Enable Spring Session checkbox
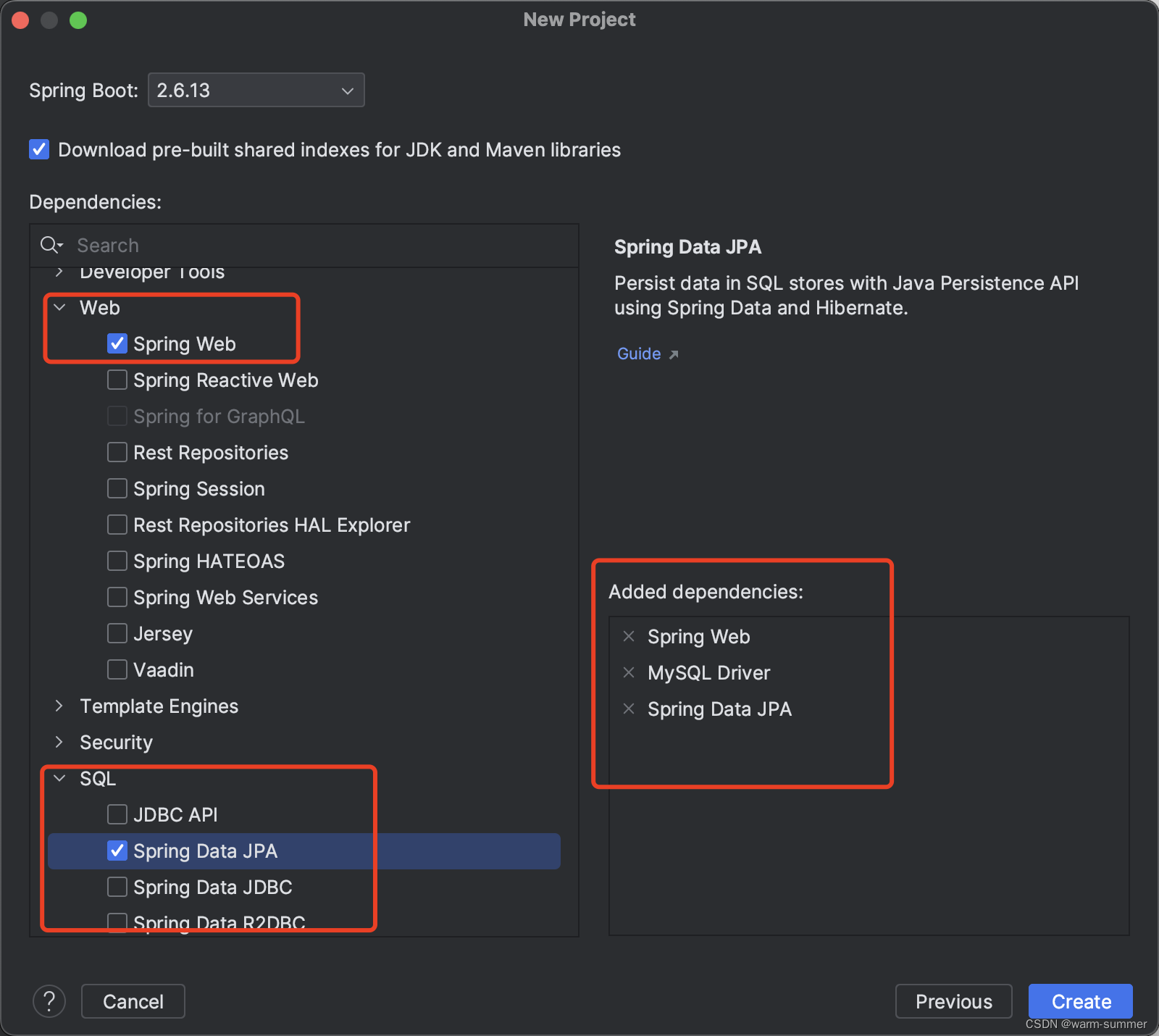 [x=117, y=488]
